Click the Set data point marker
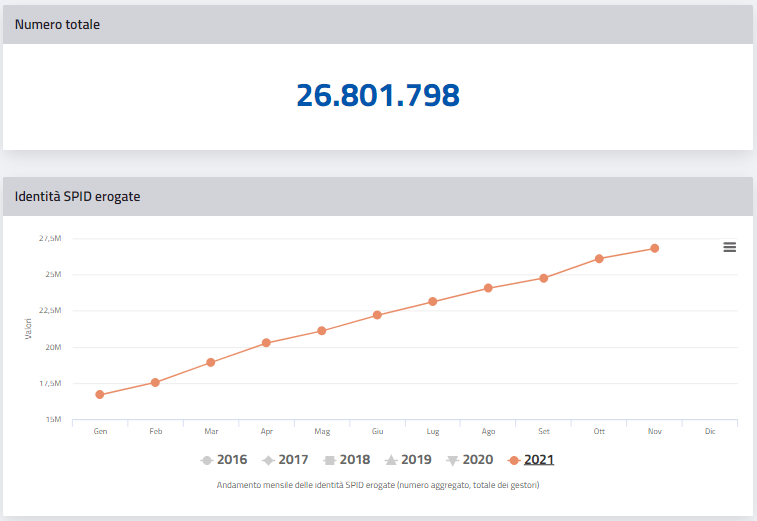757x521 pixels. point(544,278)
